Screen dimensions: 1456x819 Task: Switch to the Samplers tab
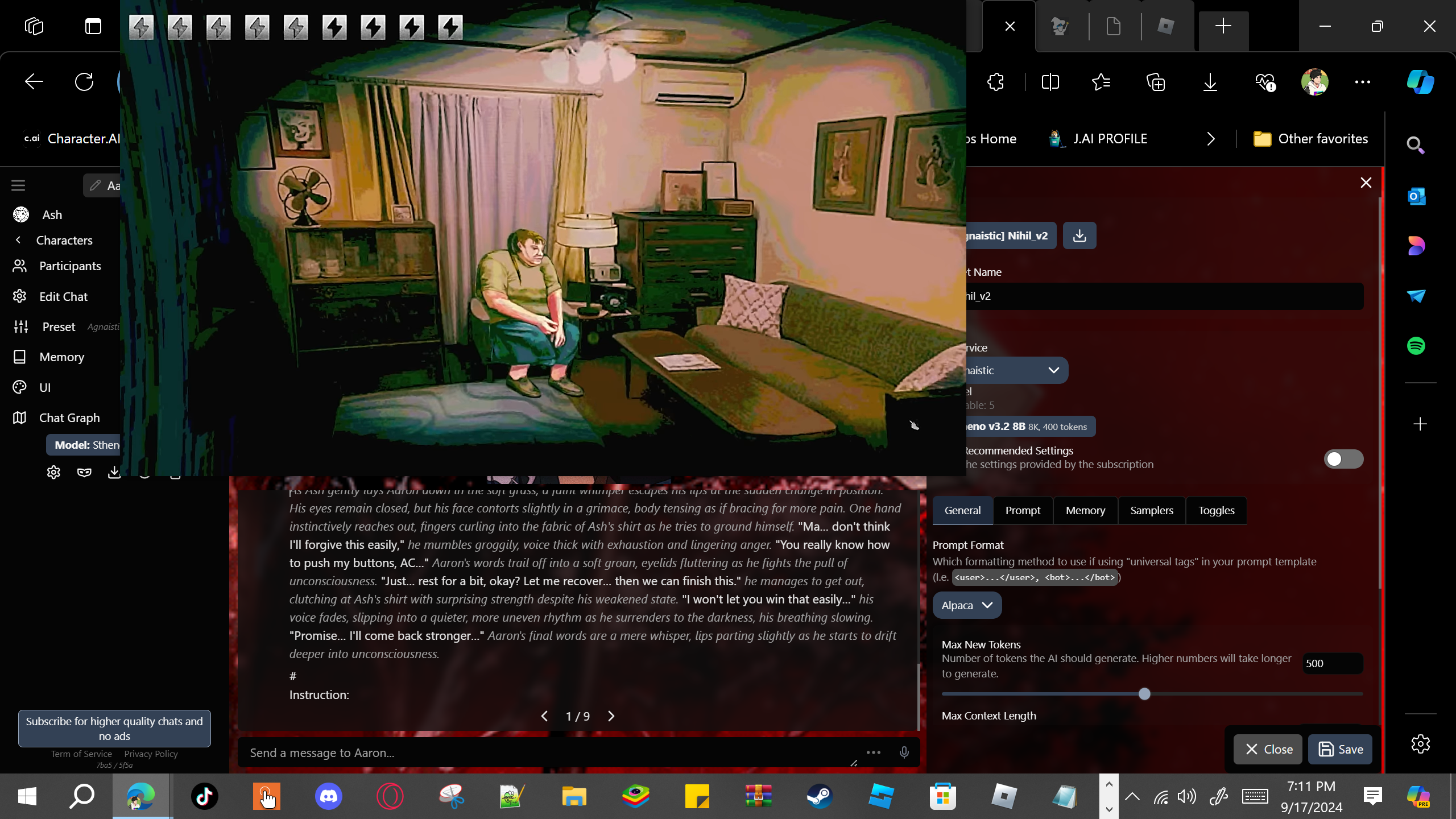pyautogui.click(x=1151, y=510)
